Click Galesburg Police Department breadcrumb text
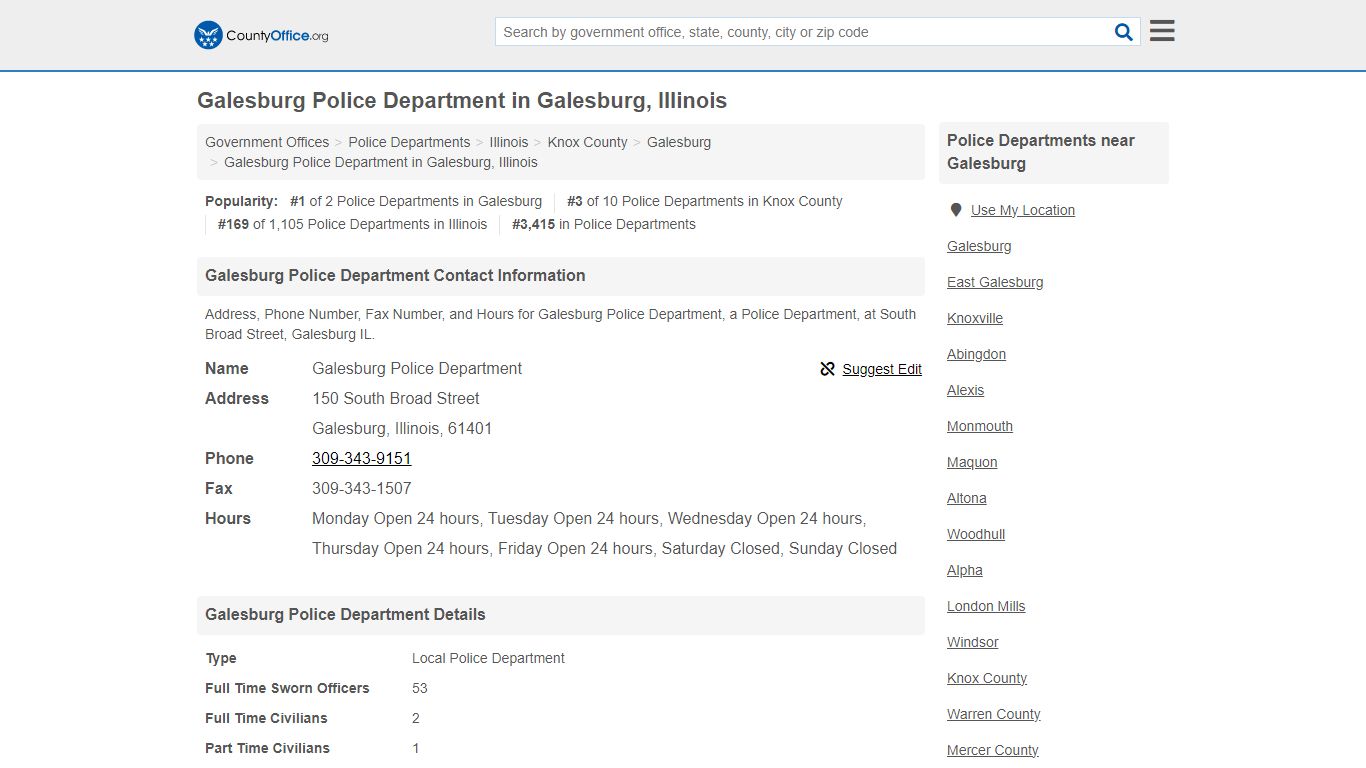Screen dimensions: 1366x768 381,162
